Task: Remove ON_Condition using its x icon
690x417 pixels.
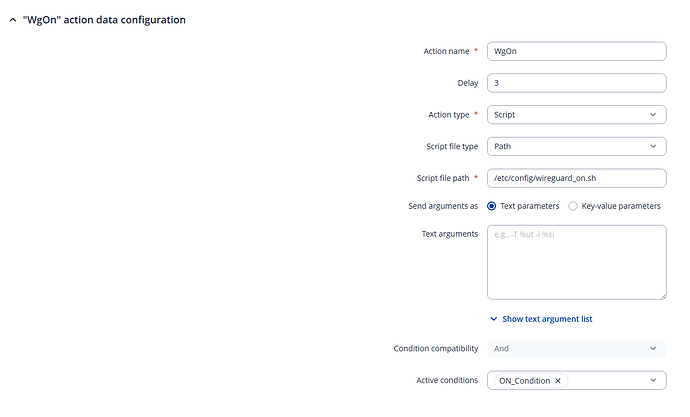Action: coord(558,381)
